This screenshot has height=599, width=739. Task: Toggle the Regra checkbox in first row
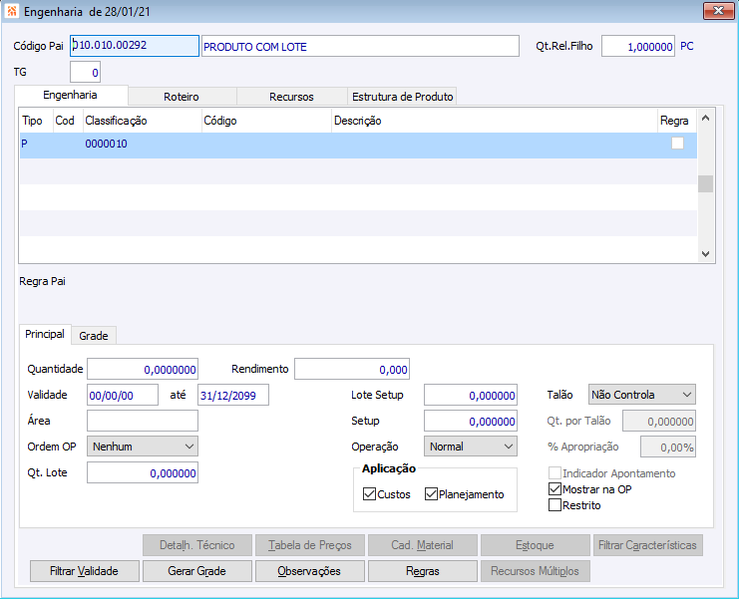(x=677, y=144)
